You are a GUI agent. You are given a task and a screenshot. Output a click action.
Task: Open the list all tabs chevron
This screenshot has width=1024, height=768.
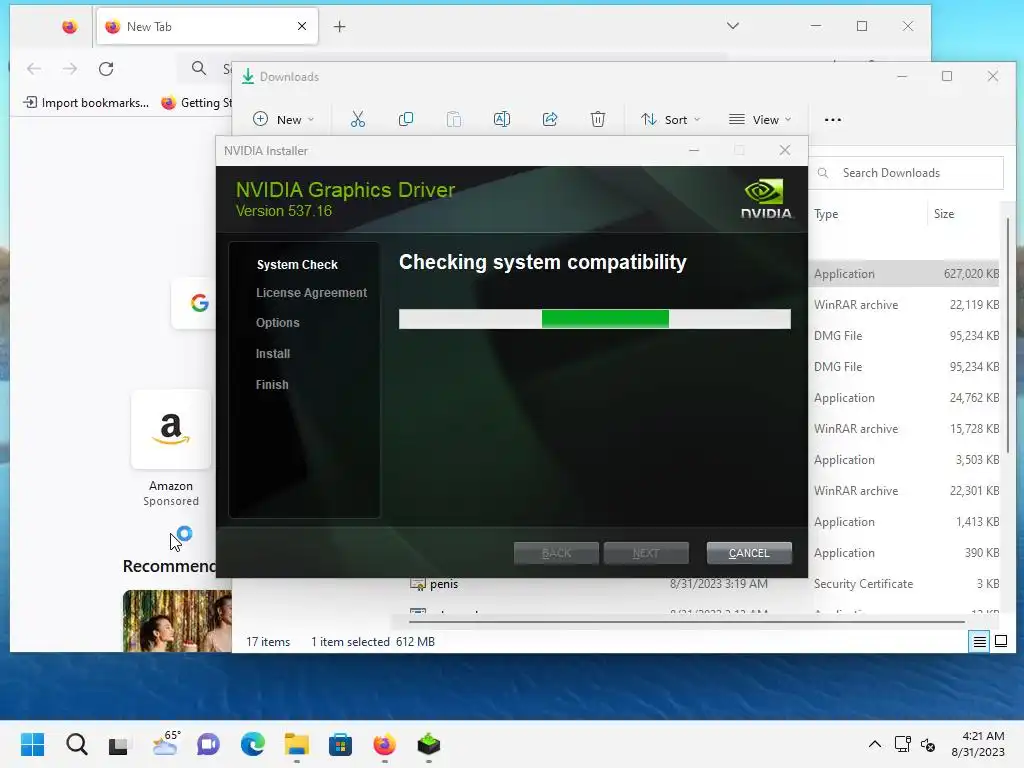pyautogui.click(x=733, y=26)
